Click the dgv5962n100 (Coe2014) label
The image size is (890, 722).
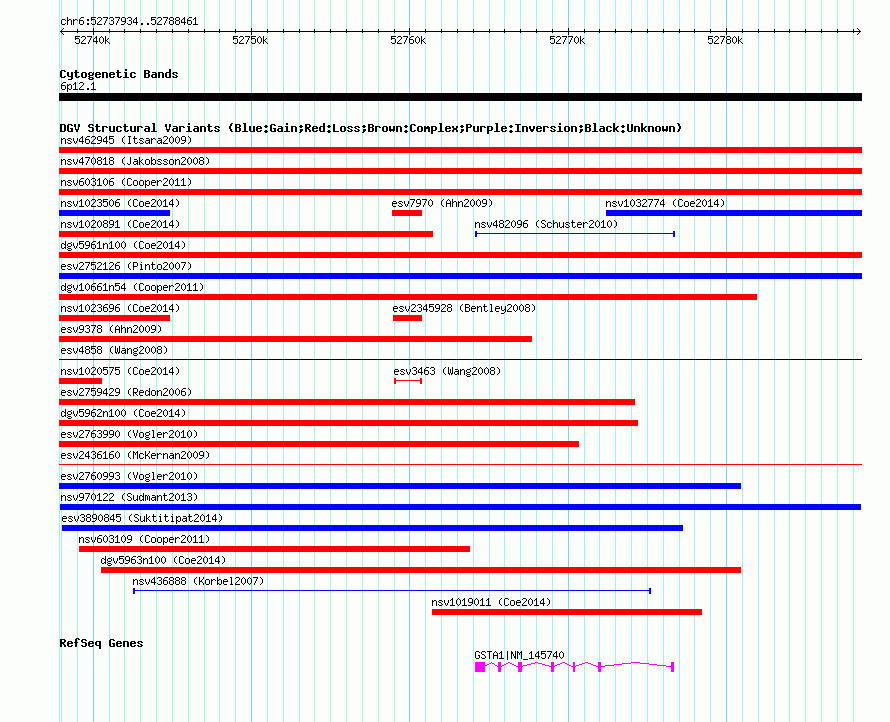pos(123,413)
